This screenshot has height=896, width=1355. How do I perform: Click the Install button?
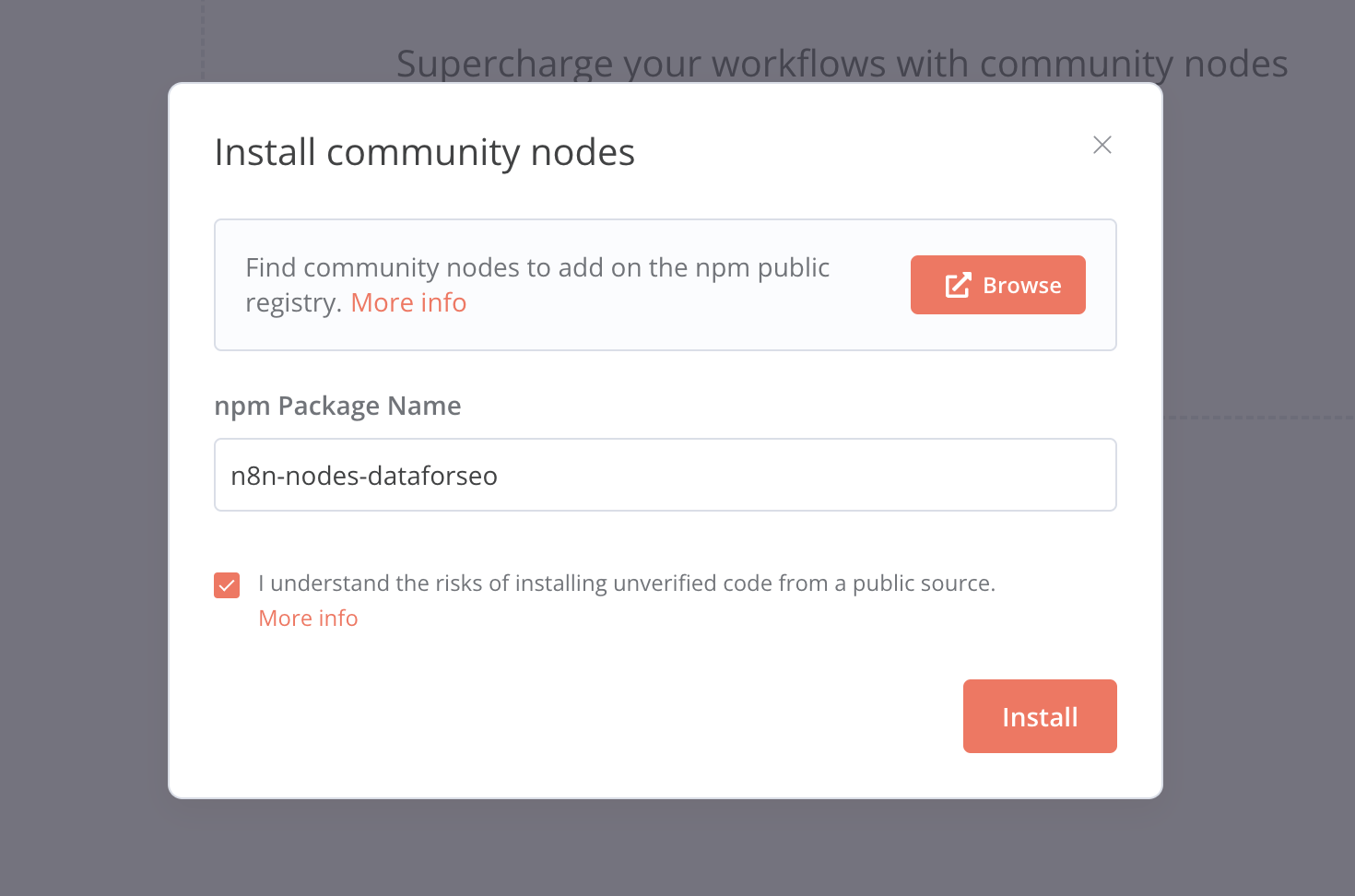[1040, 716]
